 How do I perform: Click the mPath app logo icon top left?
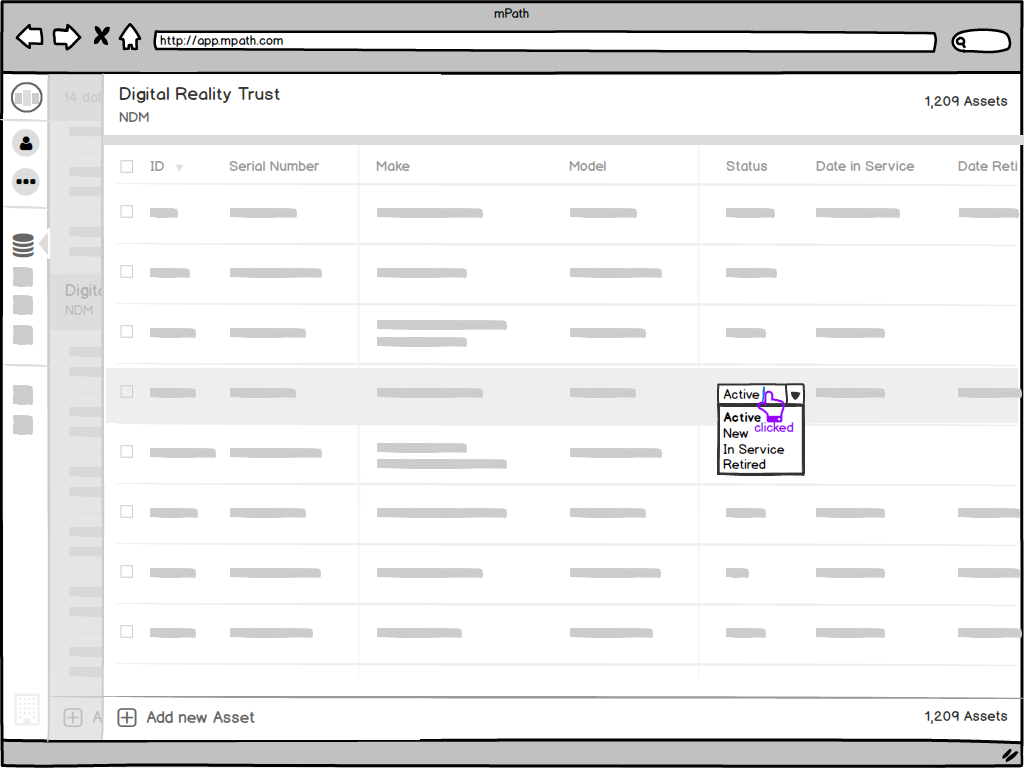click(x=27, y=96)
